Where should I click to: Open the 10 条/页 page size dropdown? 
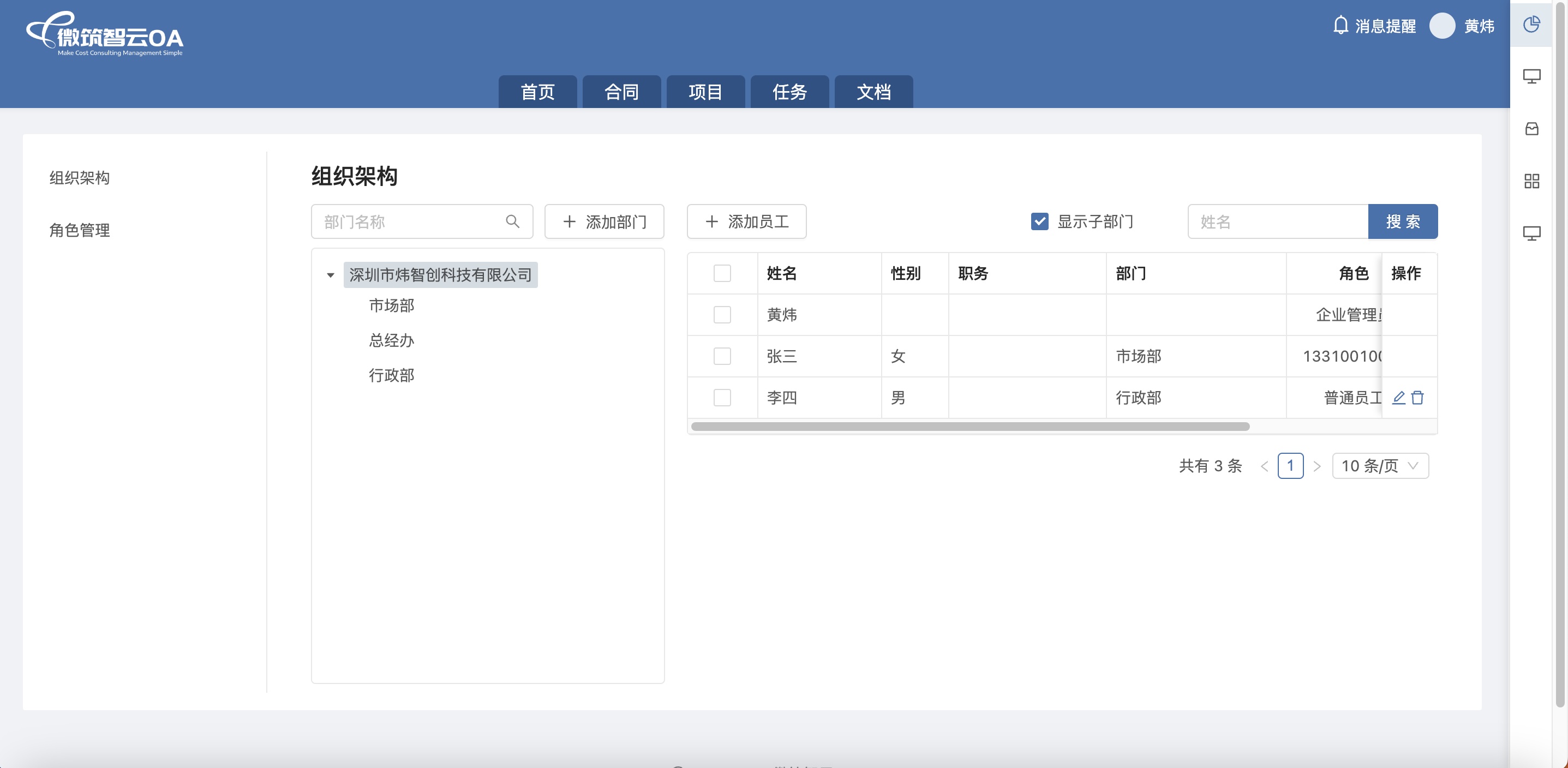coord(1380,466)
